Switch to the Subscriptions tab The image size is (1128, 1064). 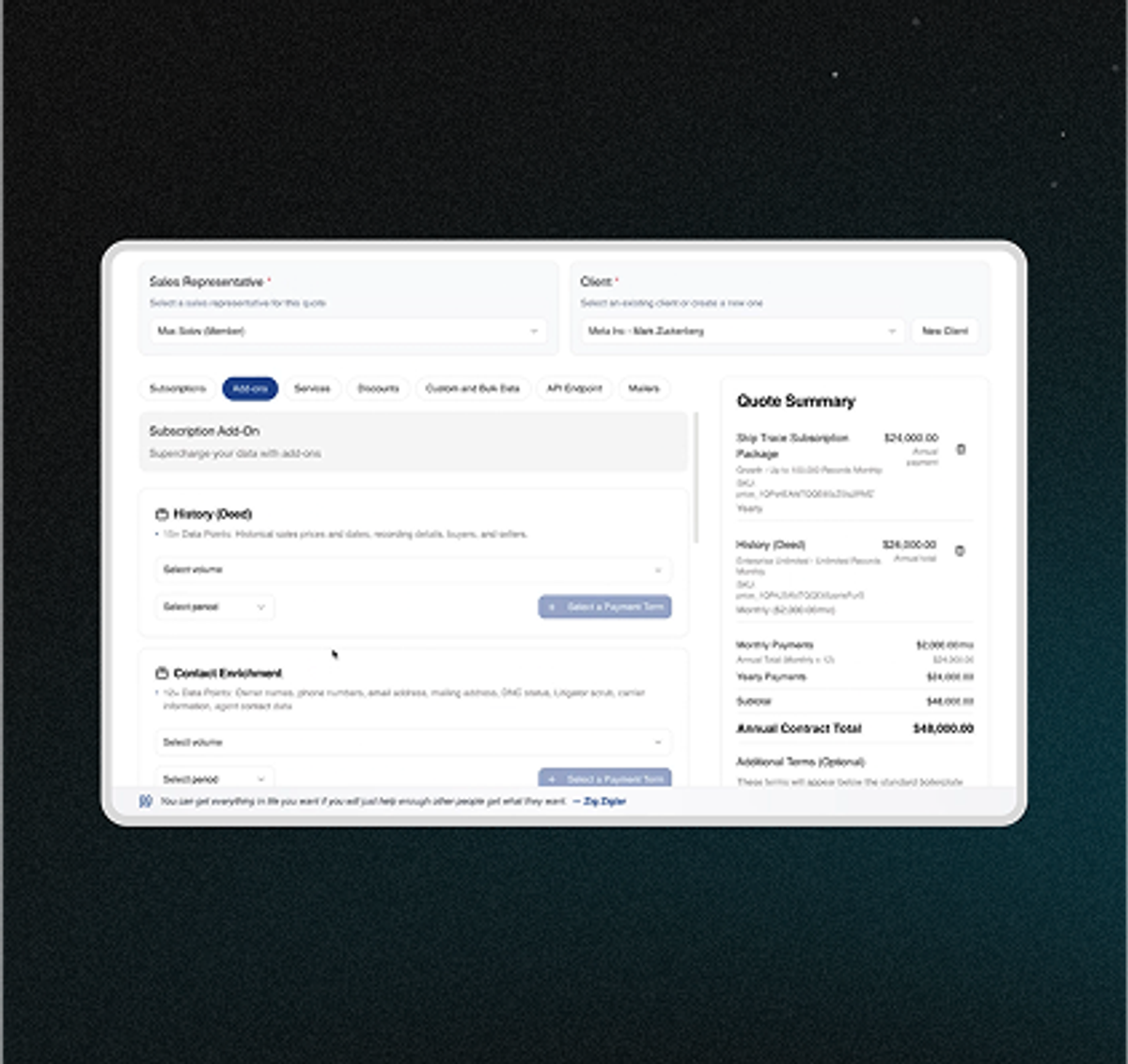pos(178,388)
